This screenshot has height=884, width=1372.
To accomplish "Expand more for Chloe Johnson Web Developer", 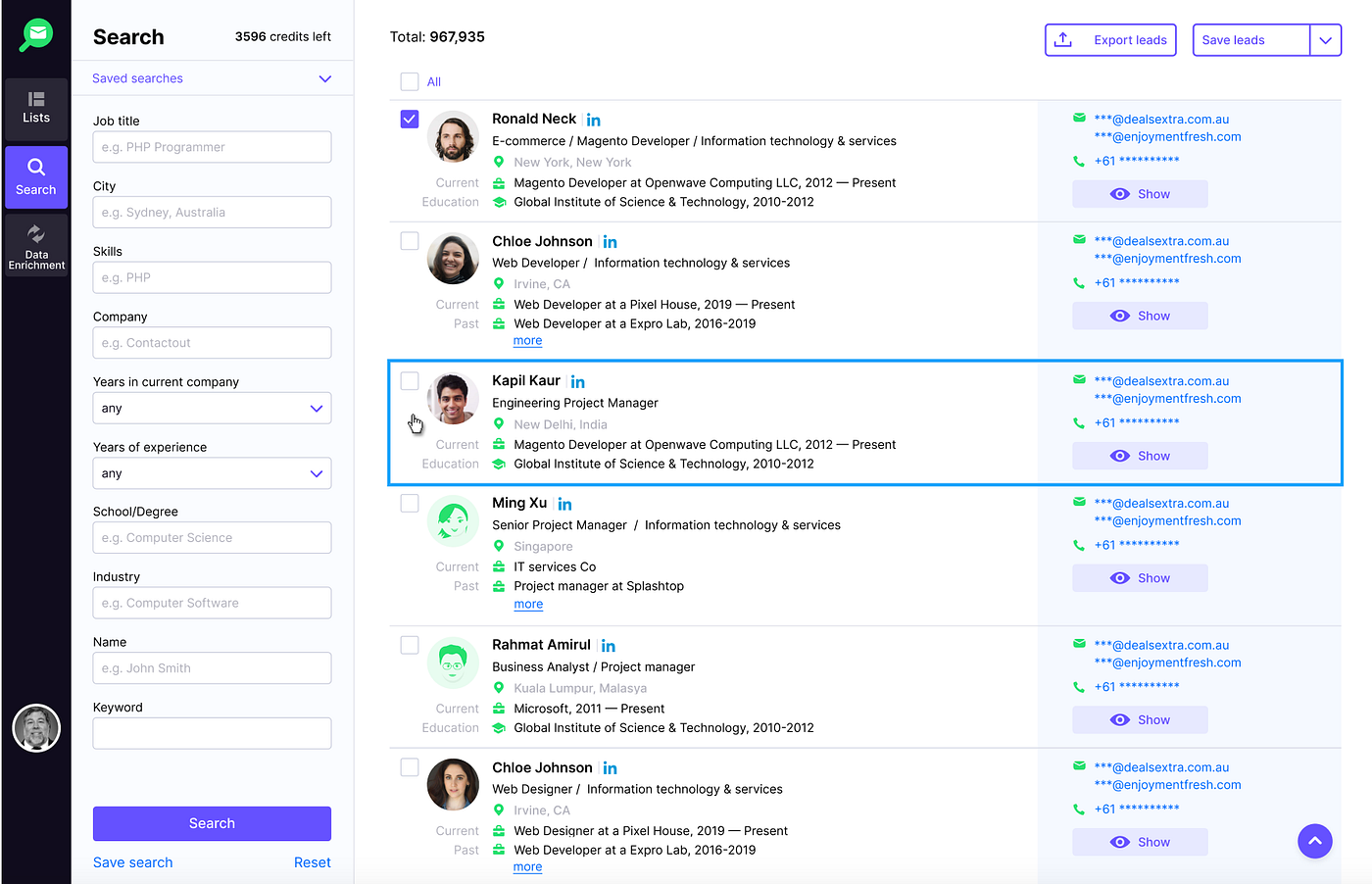I will pos(527,341).
